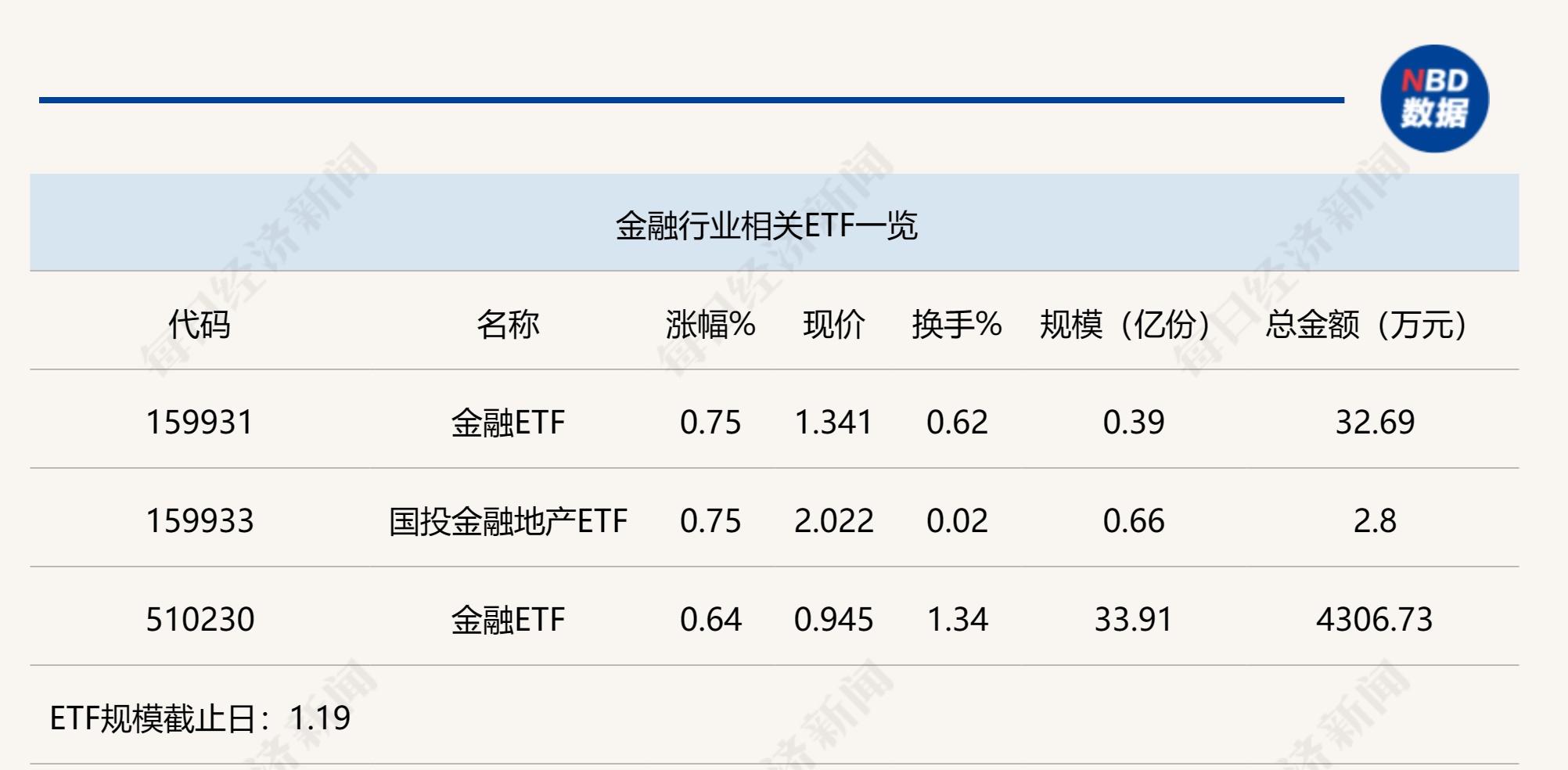The height and width of the screenshot is (770, 1568).
Task: Click the 现价 column header
Action: (x=834, y=324)
